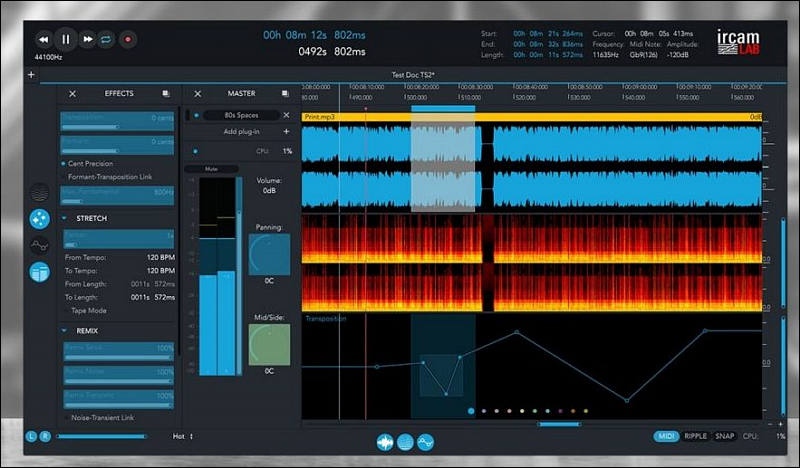Toggle the MIDI mode button
The width and height of the screenshot is (800, 468).
coord(666,436)
